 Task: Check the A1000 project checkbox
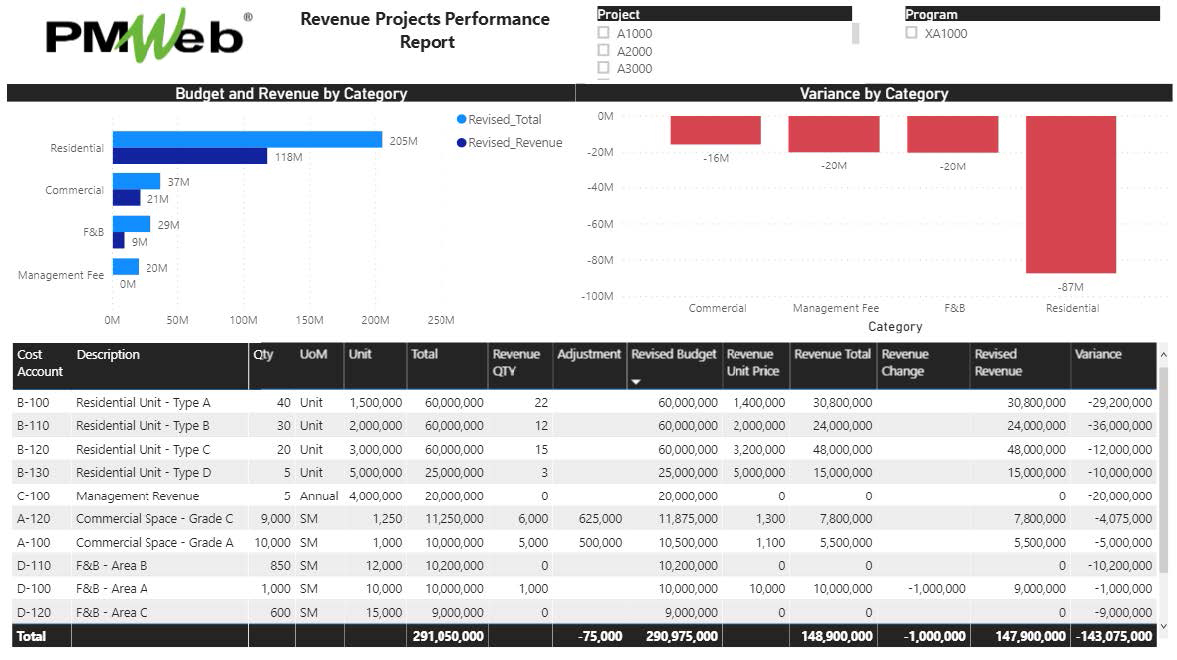[x=604, y=33]
